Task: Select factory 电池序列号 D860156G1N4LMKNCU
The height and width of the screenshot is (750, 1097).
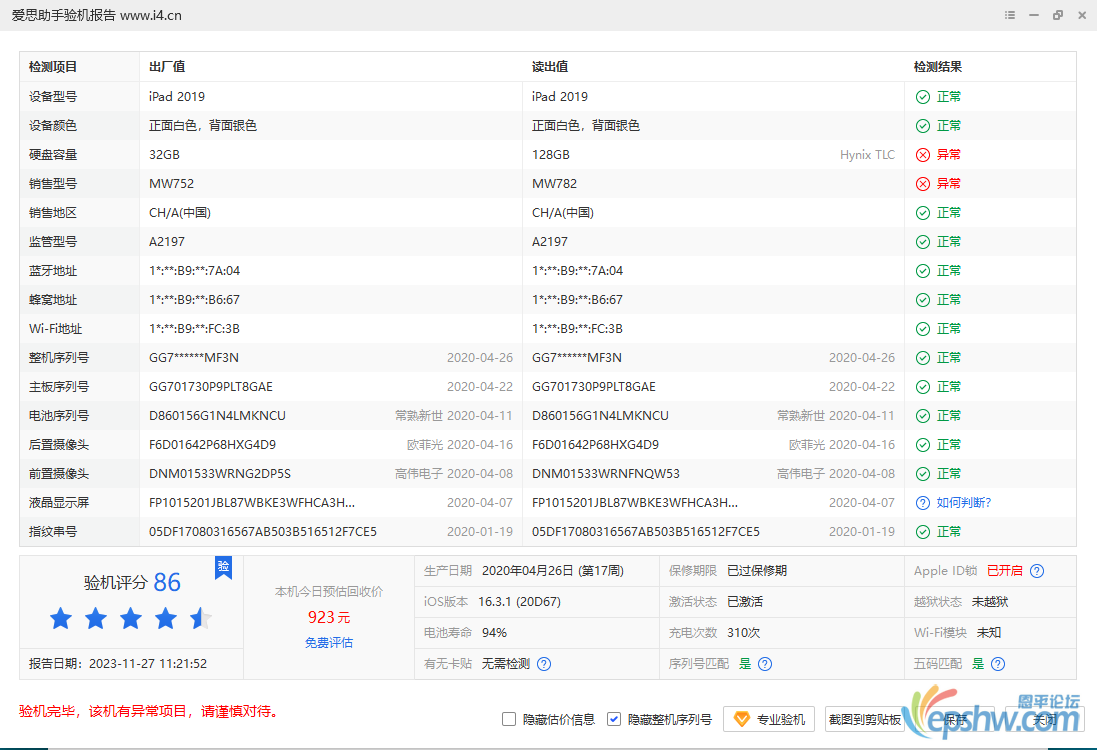Action: [x=217, y=416]
